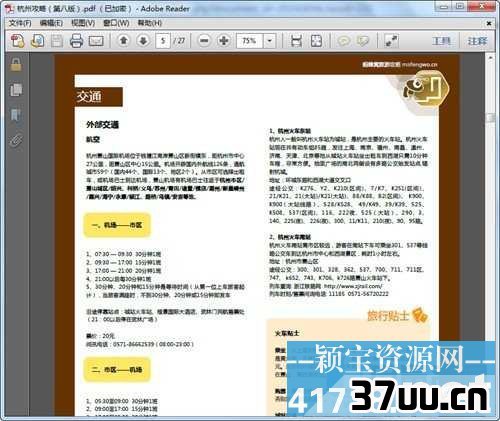Show the page thumbnails panel
500x421 pixels.
[x=16, y=90]
